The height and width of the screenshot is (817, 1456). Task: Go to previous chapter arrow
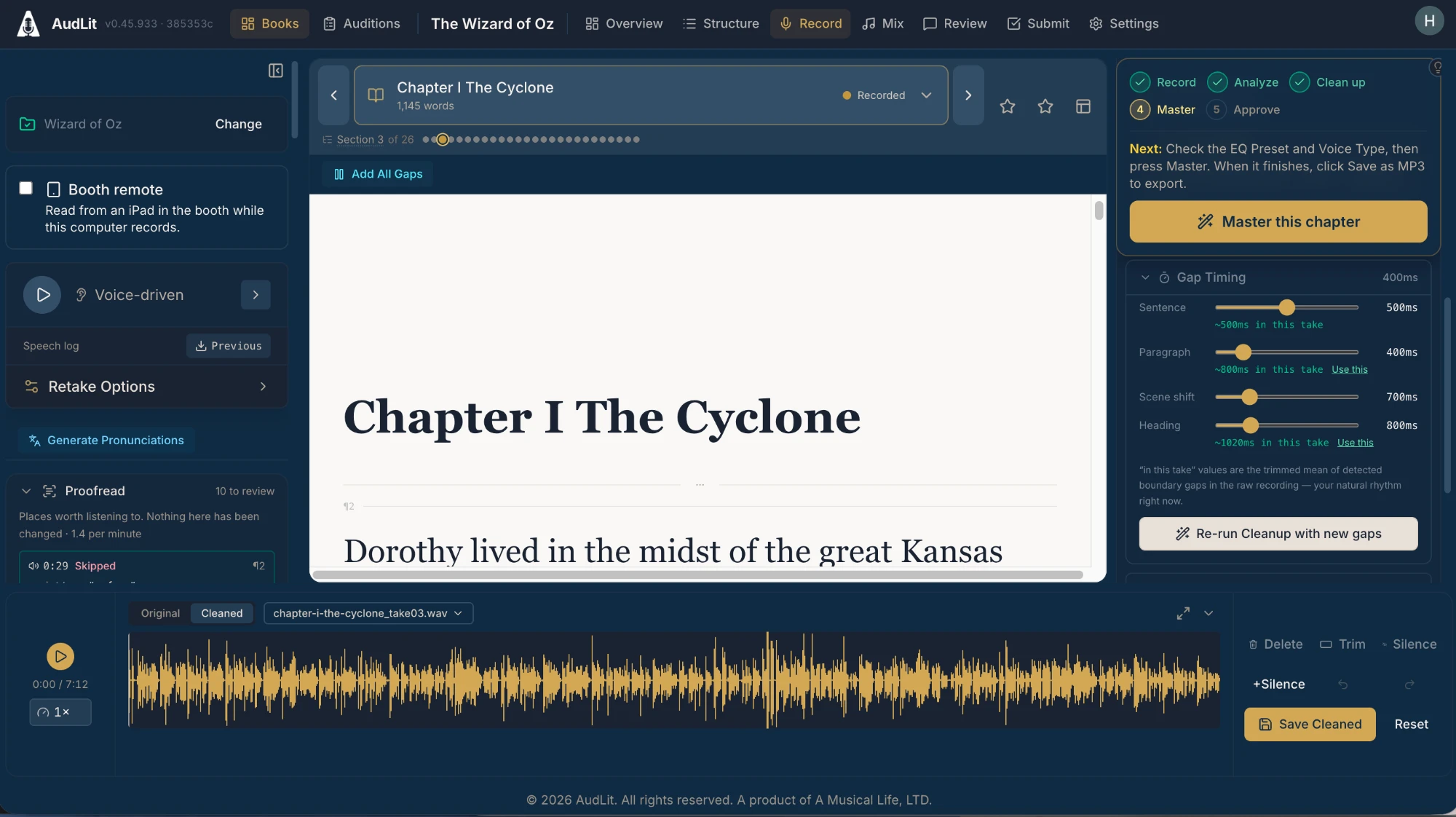[x=333, y=95]
